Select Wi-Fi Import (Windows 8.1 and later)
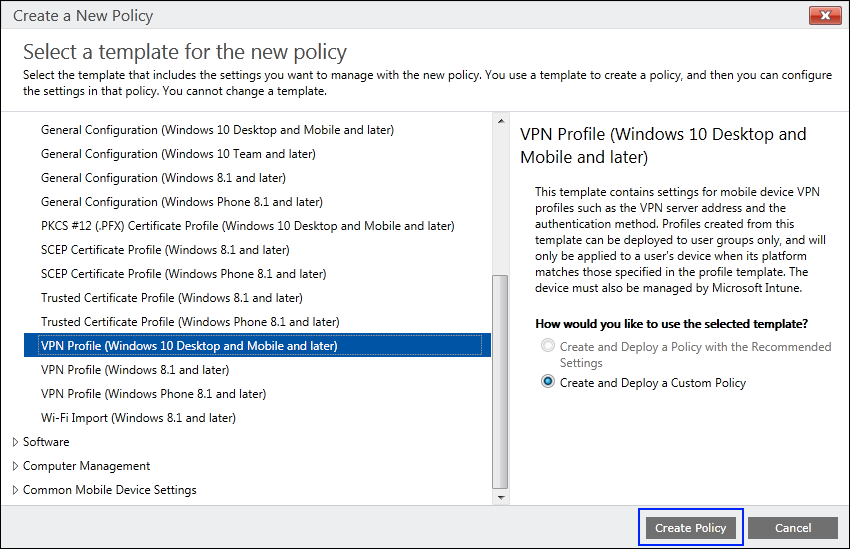Screen dimensions: 850x549 138,418
